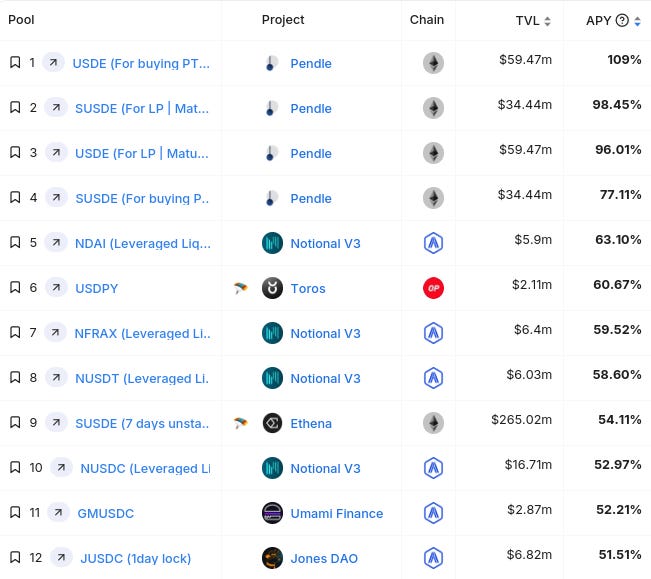Open SUSDE (For LP | Mat... pool link
This screenshot has width=651, height=579.
[x=142, y=108]
